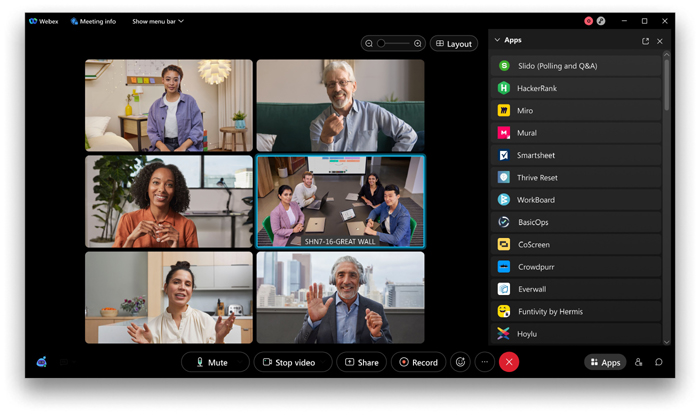The width and height of the screenshot is (700, 415).
Task: Open the Mute audio options arrow
Action: (x=242, y=362)
